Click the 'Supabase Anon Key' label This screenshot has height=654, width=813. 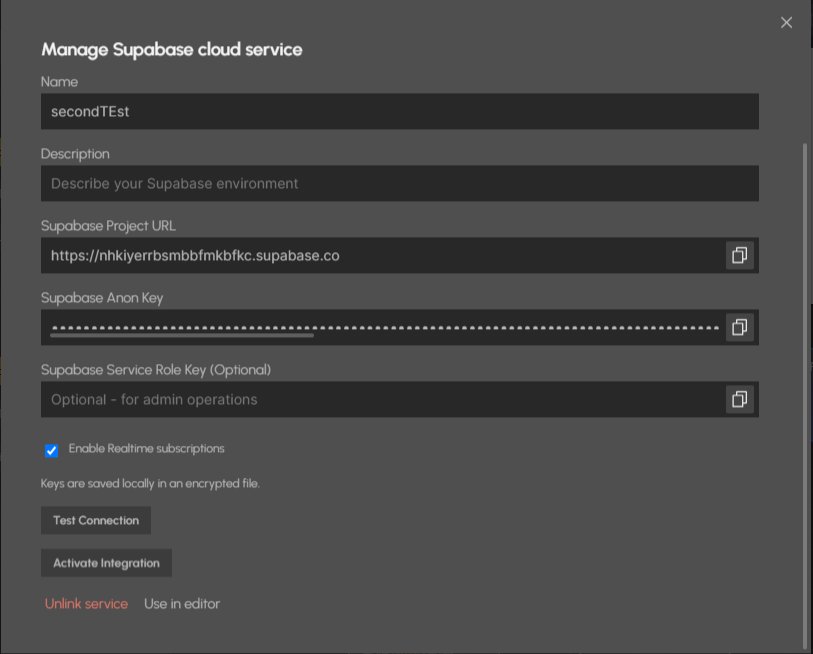click(x=102, y=298)
